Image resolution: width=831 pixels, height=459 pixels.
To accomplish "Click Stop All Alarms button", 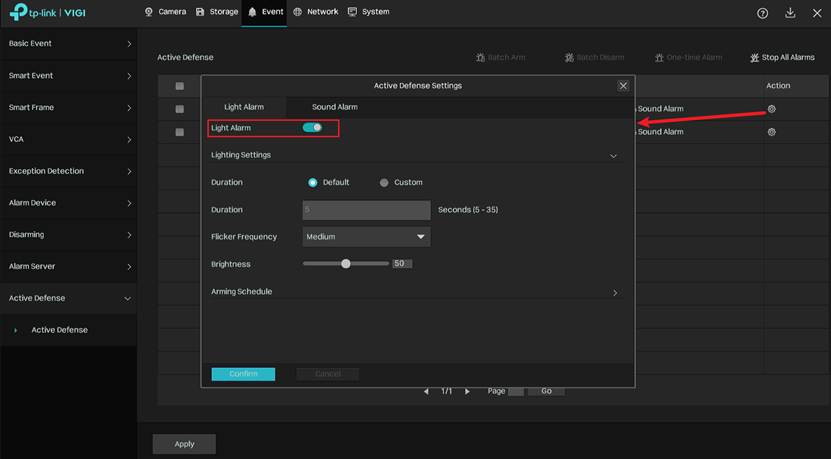I will click(x=782, y=57).
